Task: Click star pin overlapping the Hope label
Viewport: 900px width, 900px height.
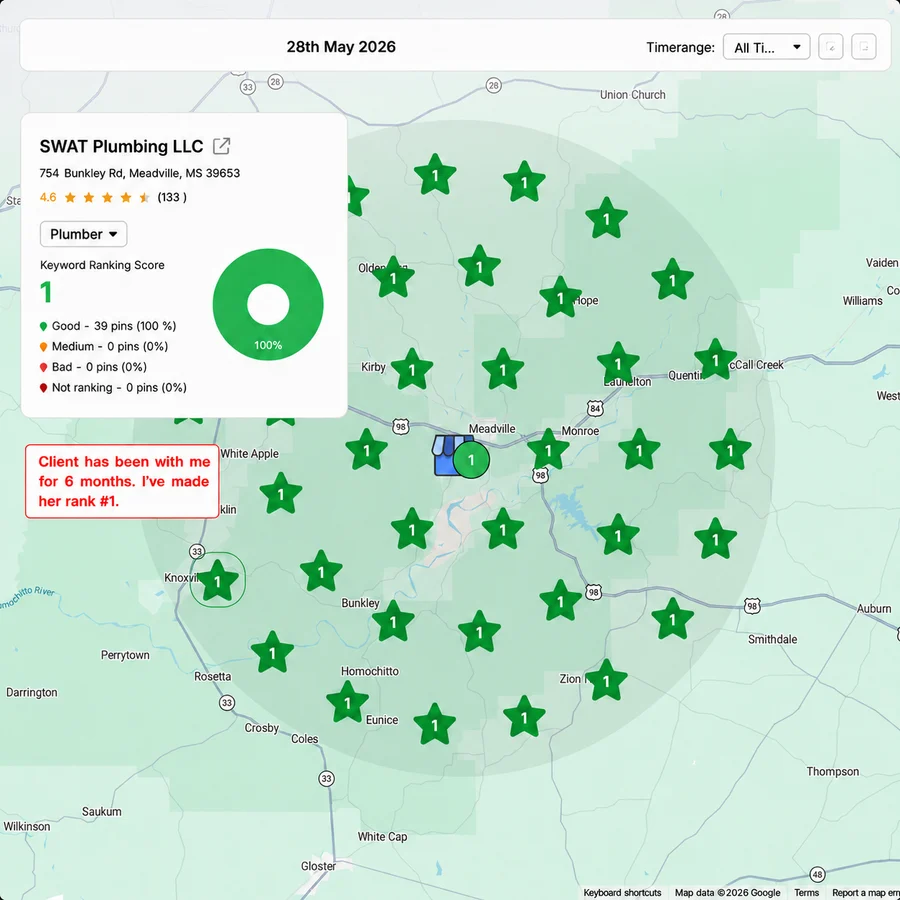Action: pyautogui.click(x=560, y=297)
